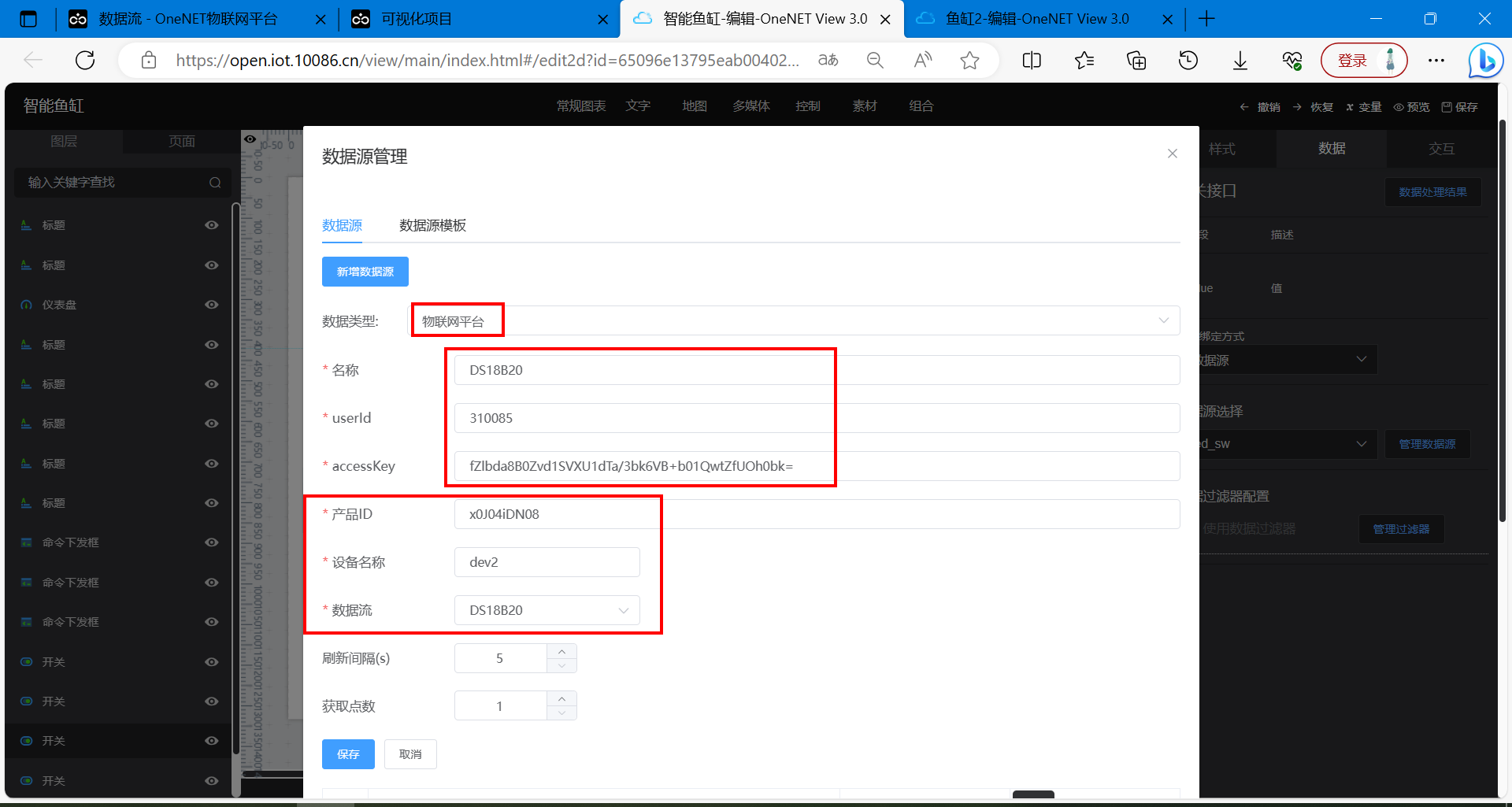The width and height of the screenshot is (1512, 807).
Task: Close the 数据源管理 dialog
Action: click(x=1173, y=154)
